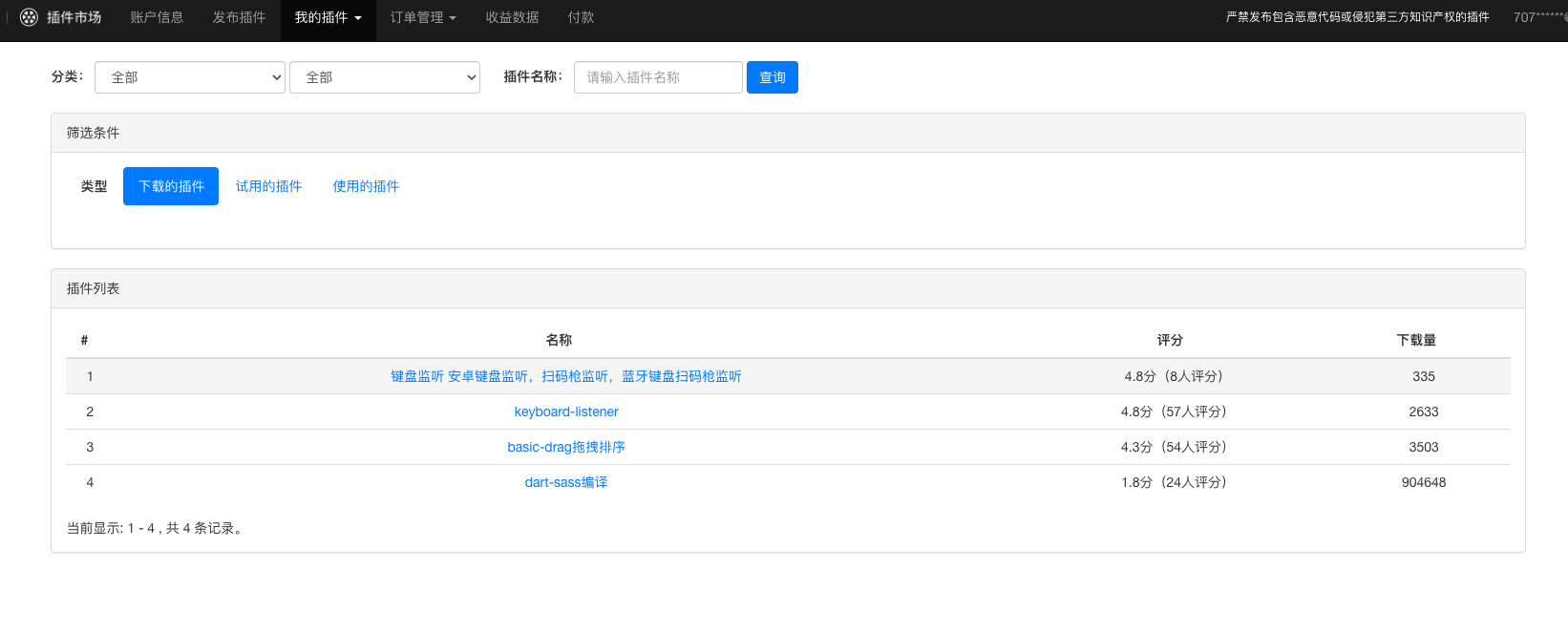Open the 账户信息 nav item
This screenshot has width=1568, height=633.
pyautogui.click(x=157, y=17)
